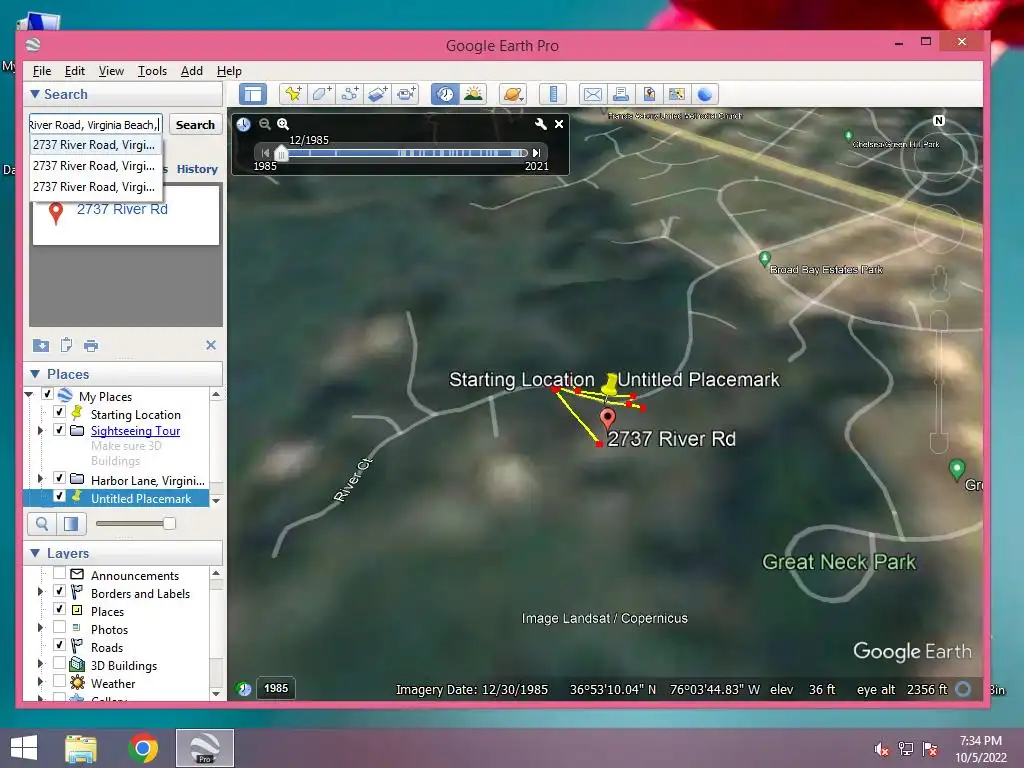Viewport: 1024px width, 768px height.
Task: Show the ruler tool
Action: (x=552, y=94)
